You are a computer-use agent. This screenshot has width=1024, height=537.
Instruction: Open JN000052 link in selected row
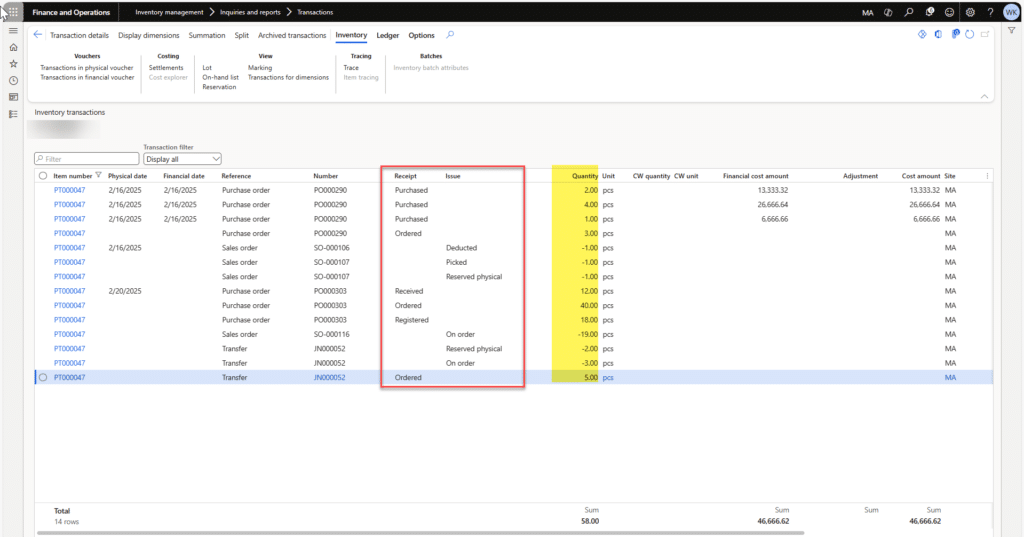click(x=330, y=377)
